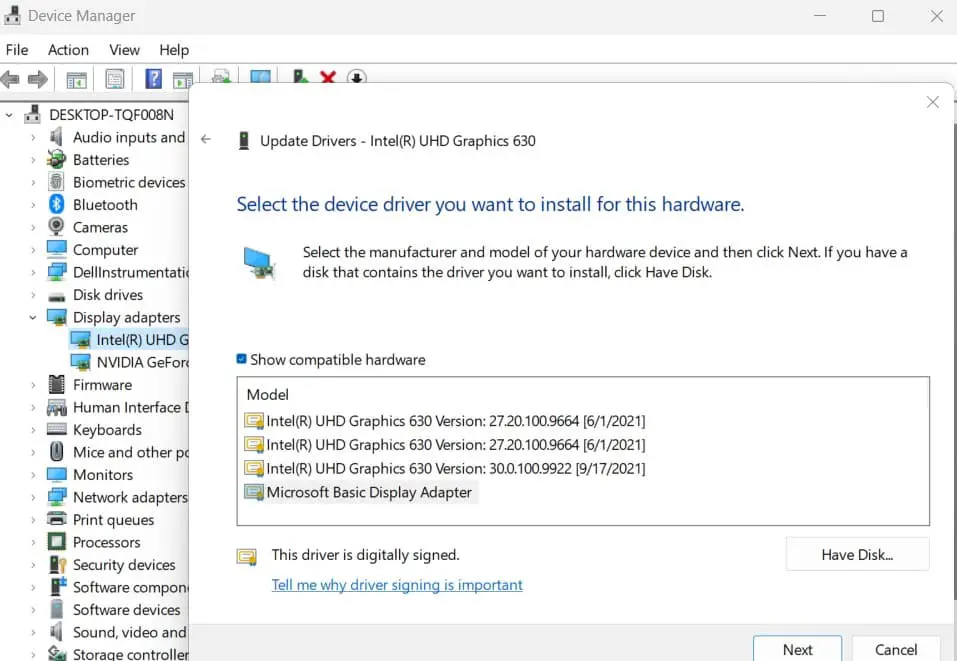The width and height of the screenshot is (957, 661).
Task: Open 'Tell me why driver signing is important' link
Action: click(x=397, y=585)
